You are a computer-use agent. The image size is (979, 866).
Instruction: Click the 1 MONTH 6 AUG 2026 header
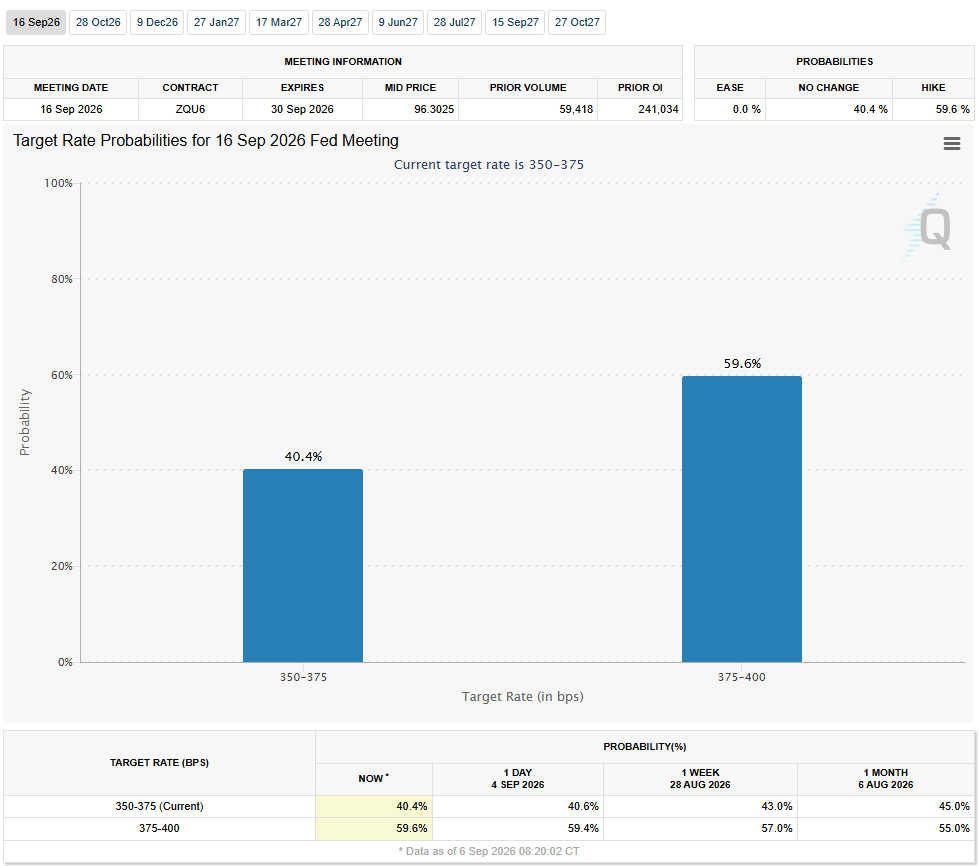tap(885, 779)
